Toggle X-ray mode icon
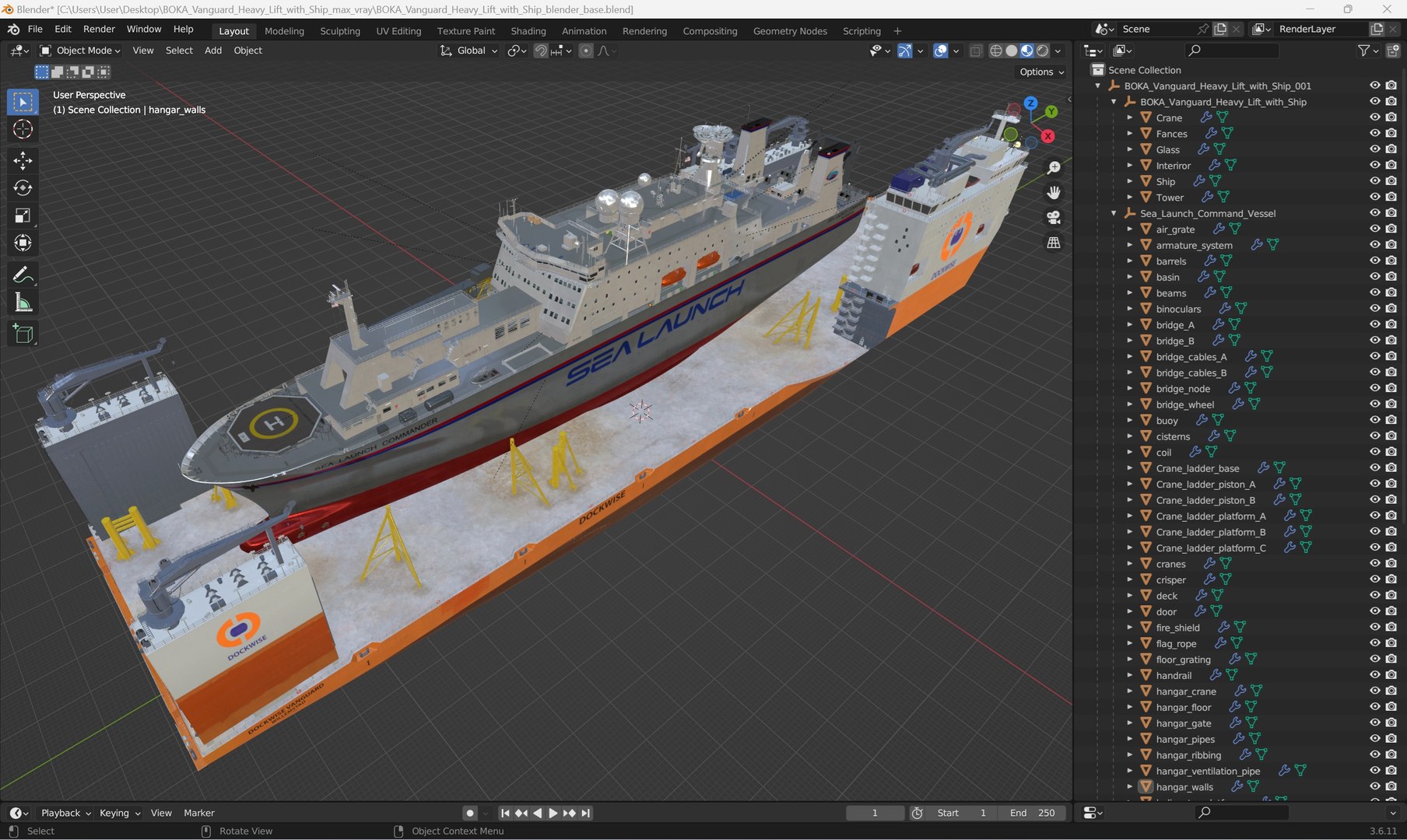The image size is (1407, 840). [975, 51]
